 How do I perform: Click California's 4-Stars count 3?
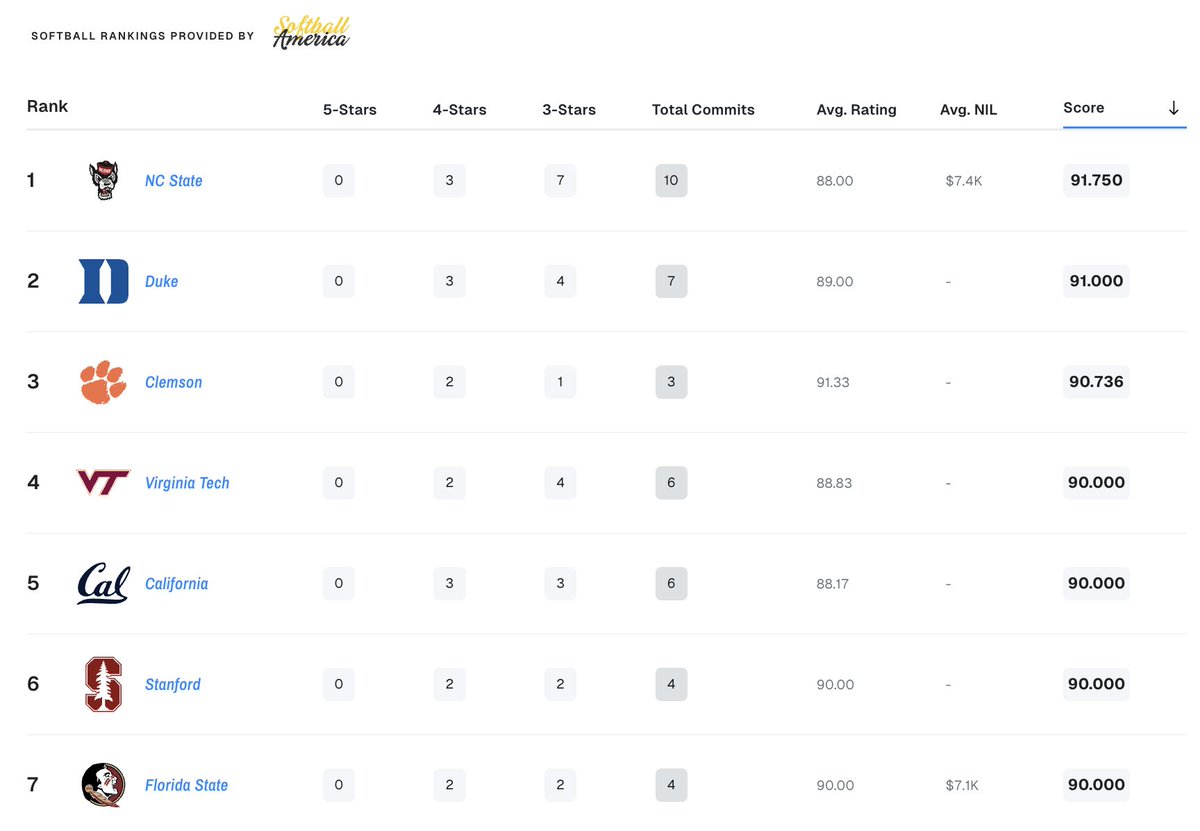[x=449, y=584]
